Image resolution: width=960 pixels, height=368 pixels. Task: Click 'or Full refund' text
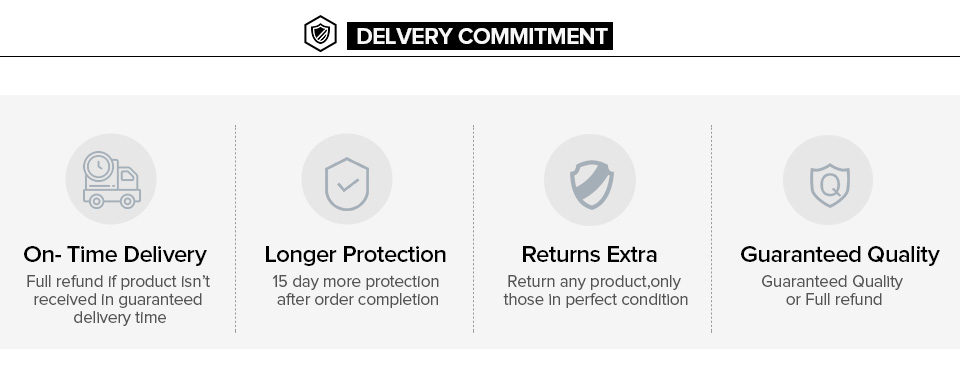[834, 299]
